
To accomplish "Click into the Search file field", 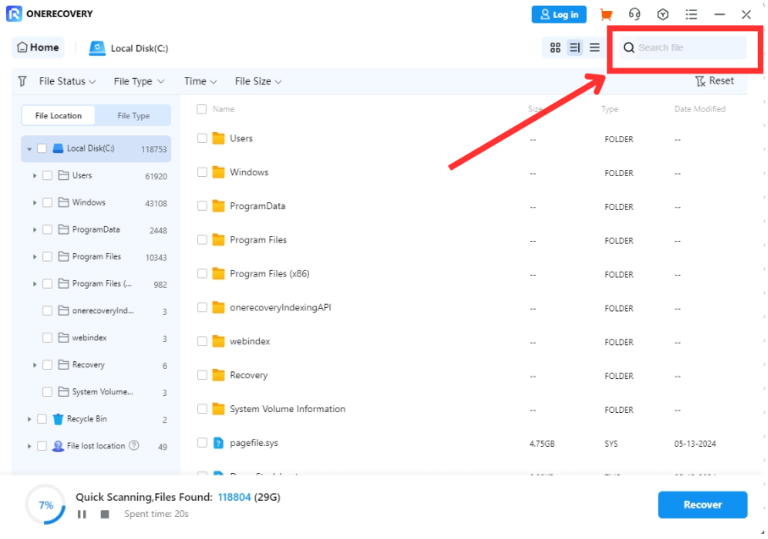I will [x=683, y=48].
